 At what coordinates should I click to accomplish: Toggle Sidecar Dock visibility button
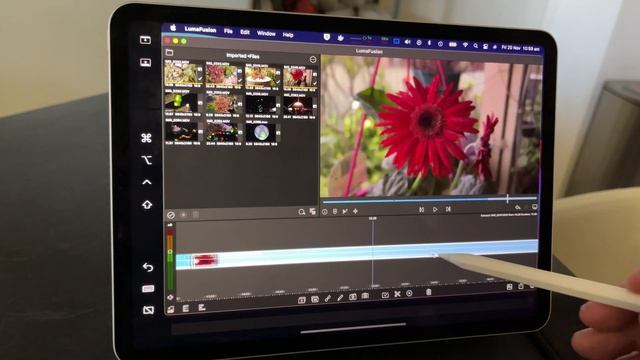tap(145, 62)
